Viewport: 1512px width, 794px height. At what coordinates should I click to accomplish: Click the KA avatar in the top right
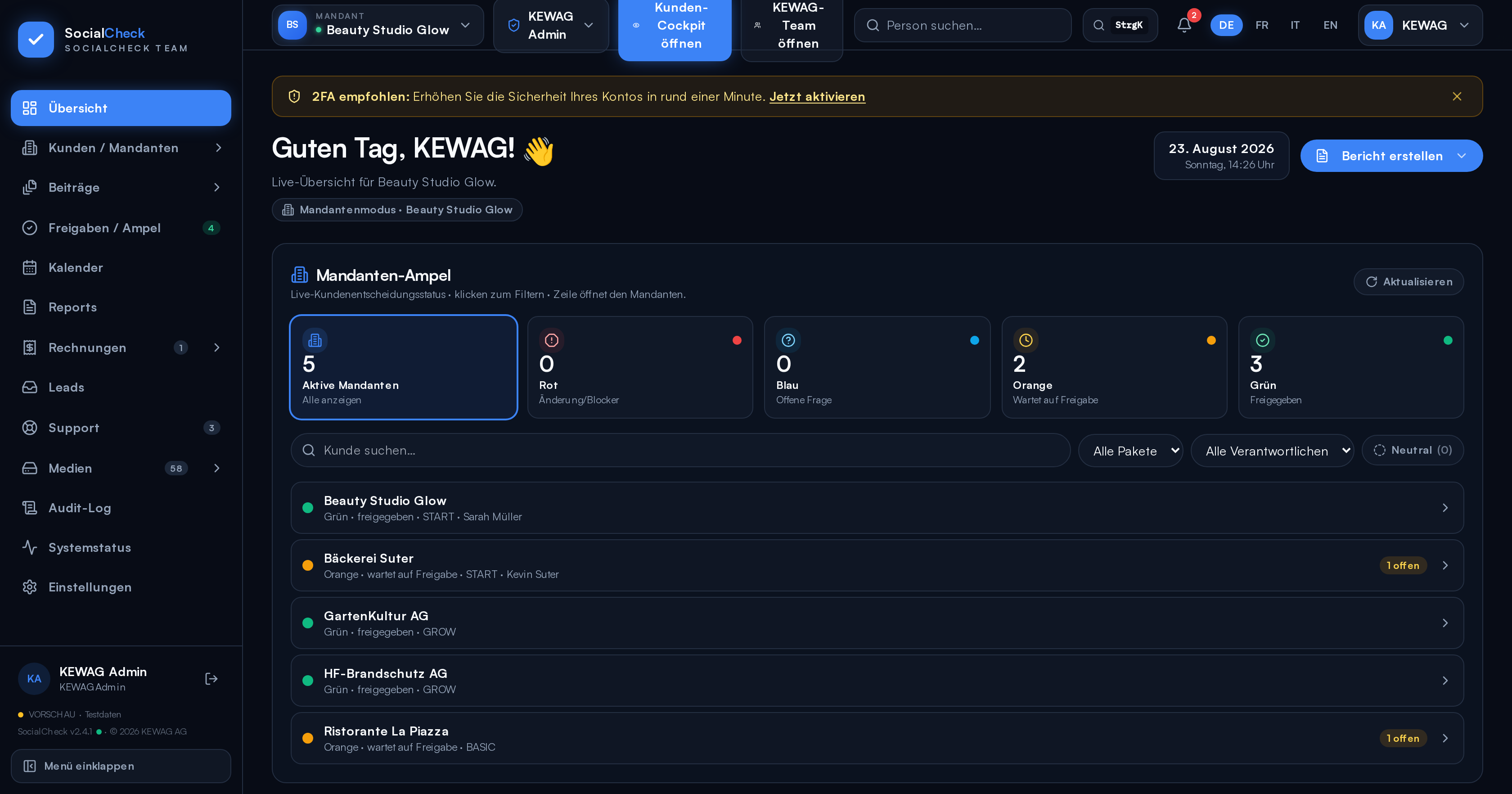click(1378, 25)
